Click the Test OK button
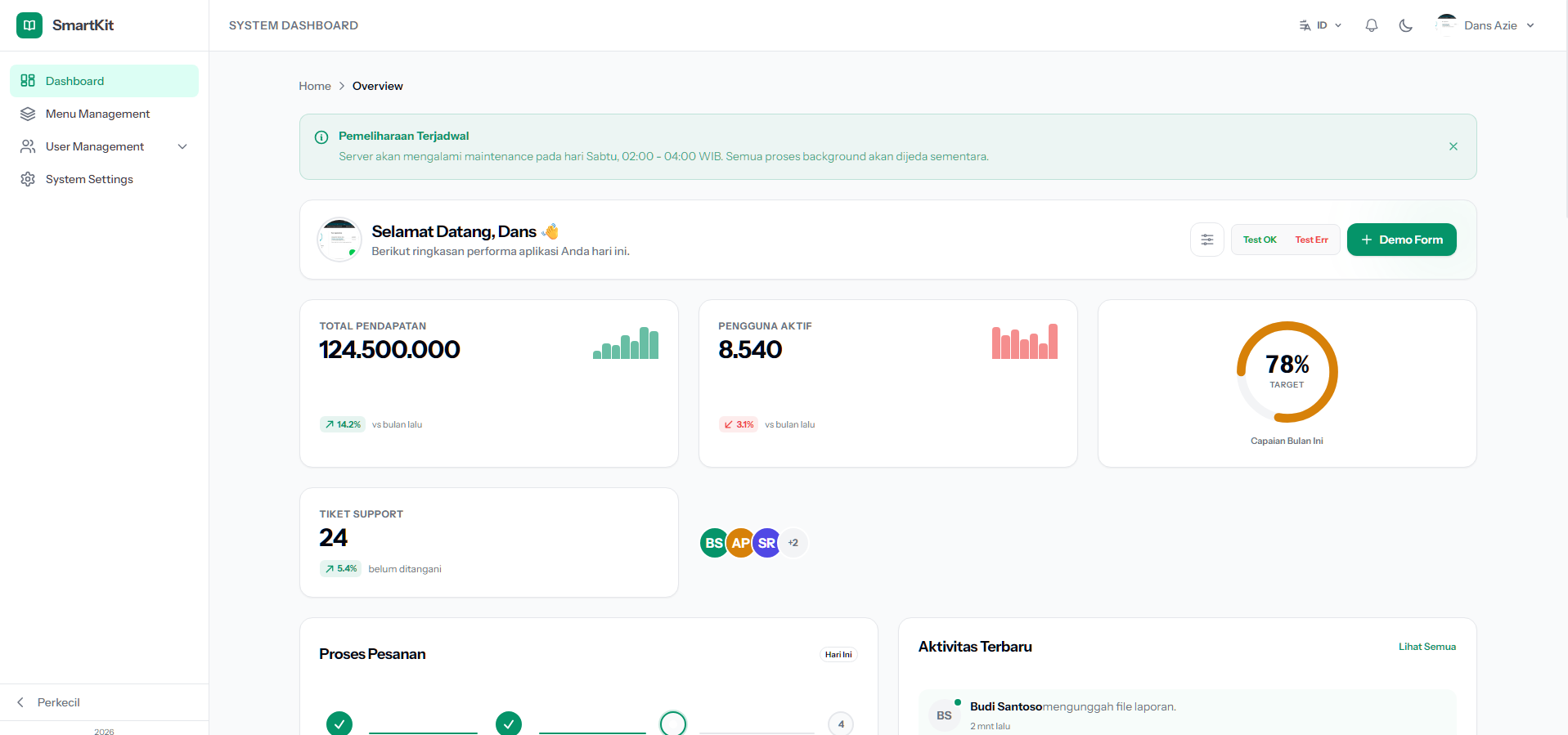The height and width of the screenshot is (735, 1568). (1260, 240)
